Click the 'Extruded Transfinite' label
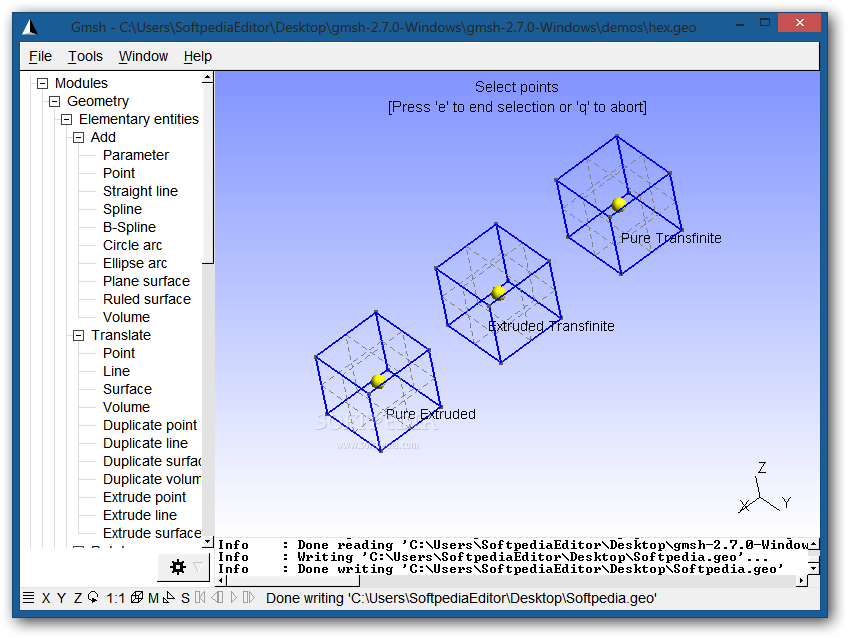848x638 pixels. [551, 326]
